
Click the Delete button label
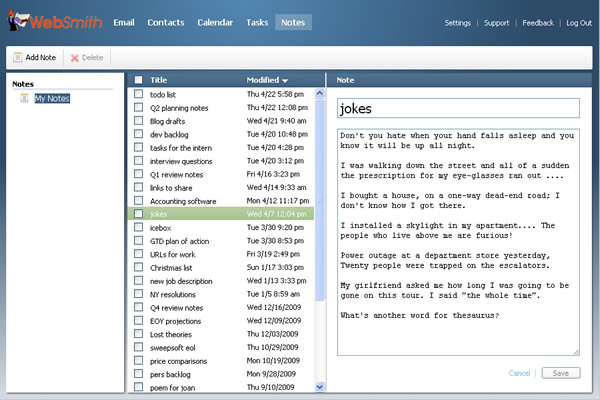click(92, 58)
